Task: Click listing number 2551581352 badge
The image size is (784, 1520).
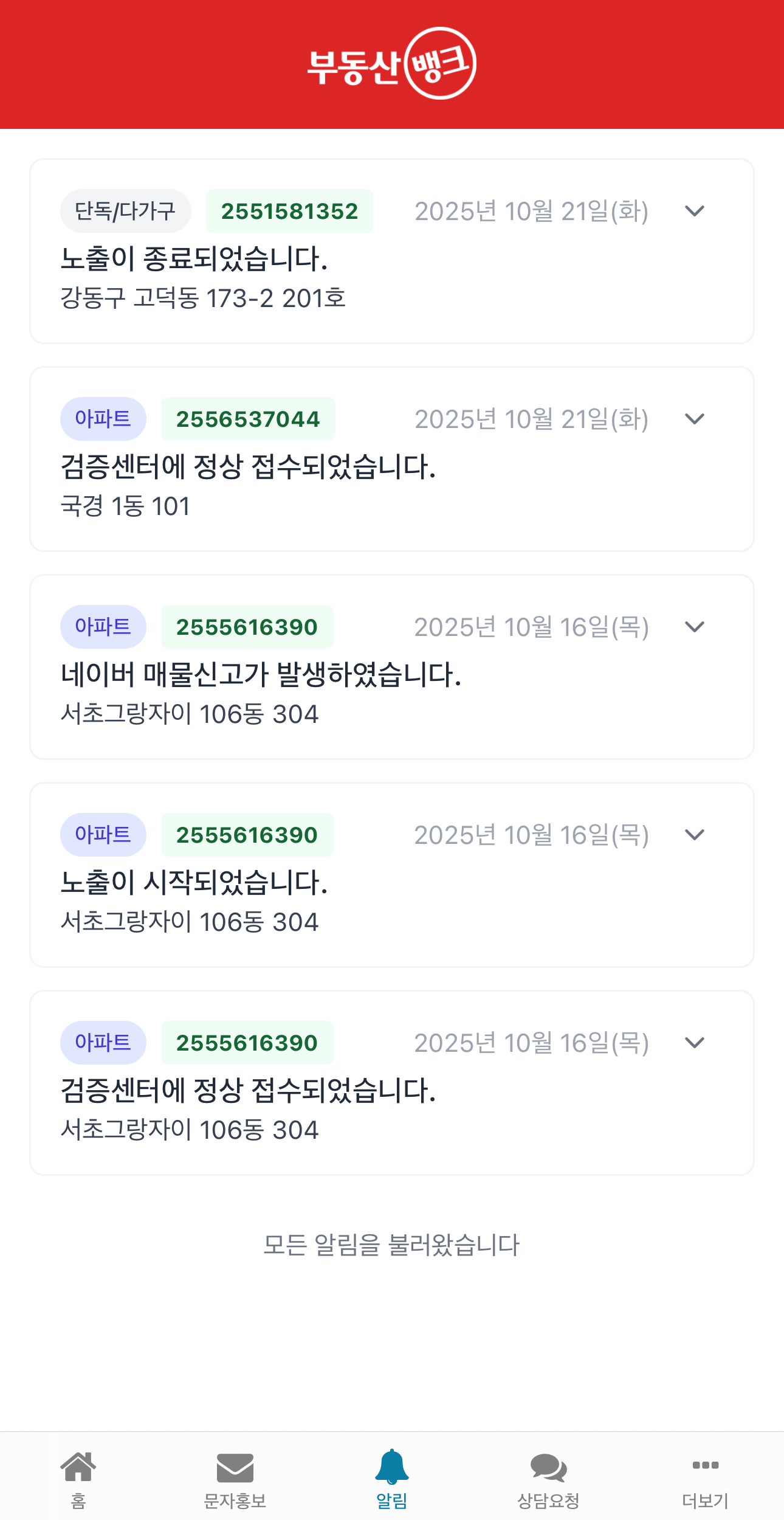Action: tap(289, 211)
